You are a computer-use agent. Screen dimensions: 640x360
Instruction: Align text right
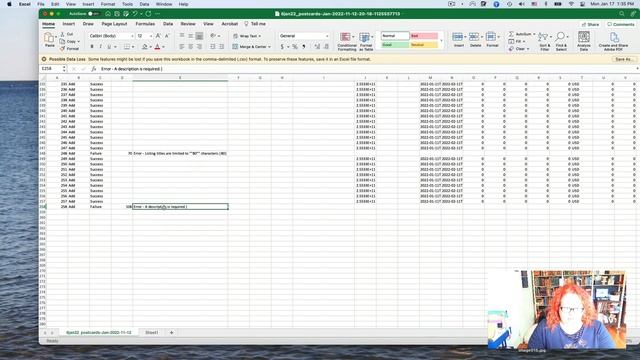click(x=199, y=47)
